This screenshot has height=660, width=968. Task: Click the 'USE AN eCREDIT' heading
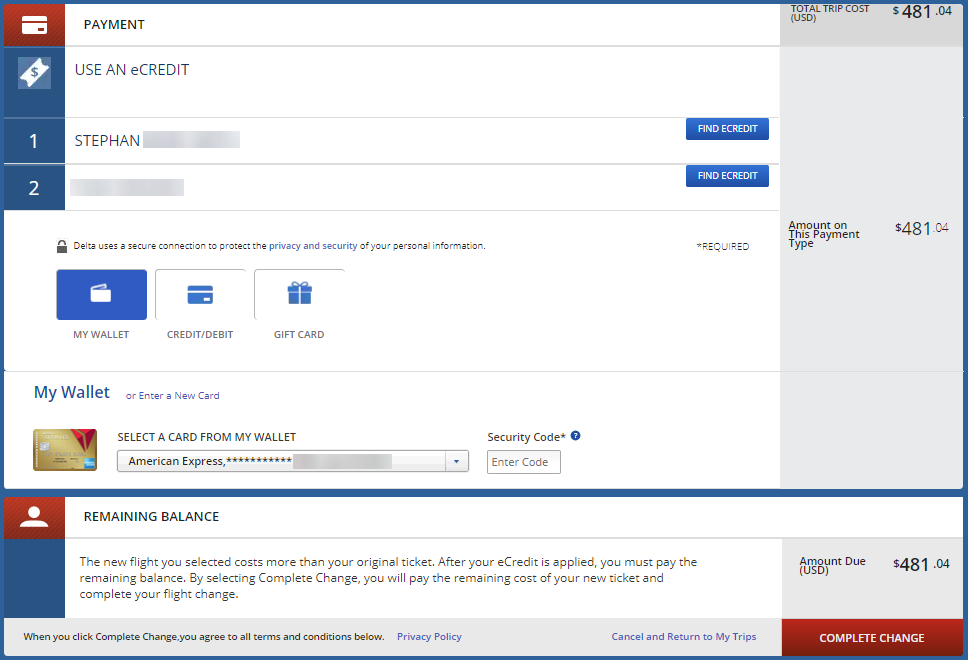tap(132, 70)
